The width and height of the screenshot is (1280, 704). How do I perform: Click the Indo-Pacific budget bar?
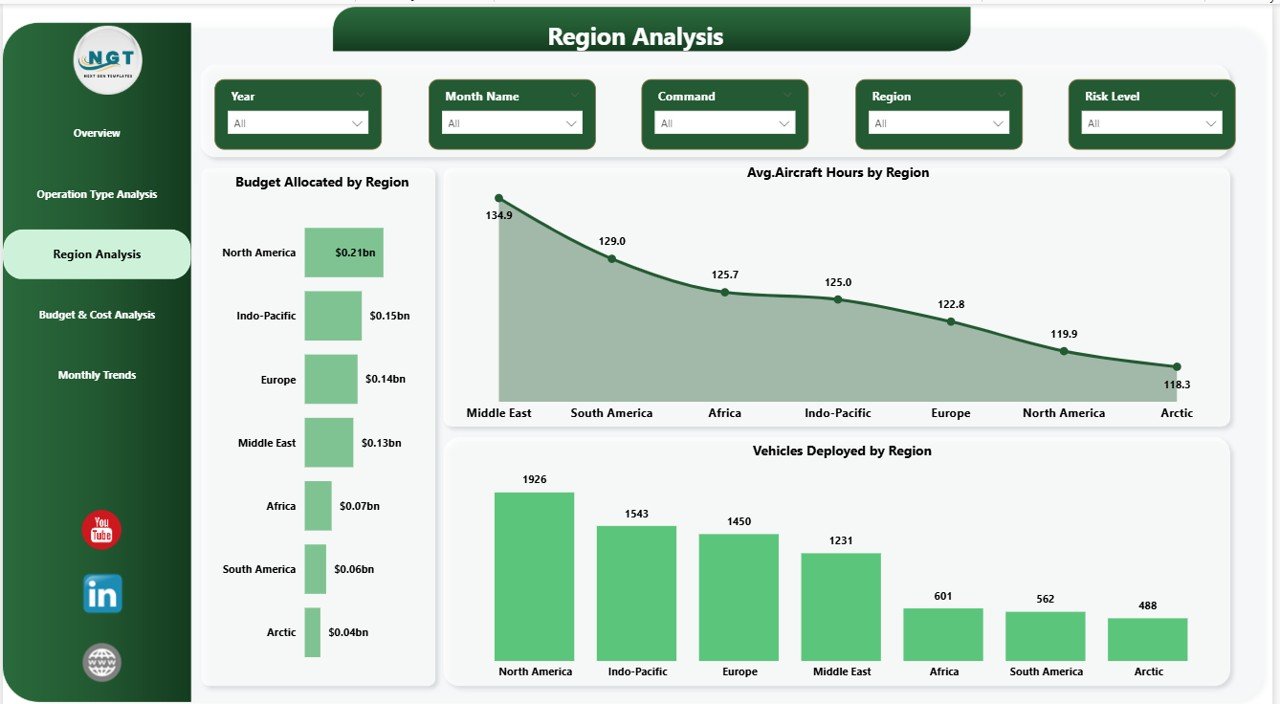[x=333, y=315]
